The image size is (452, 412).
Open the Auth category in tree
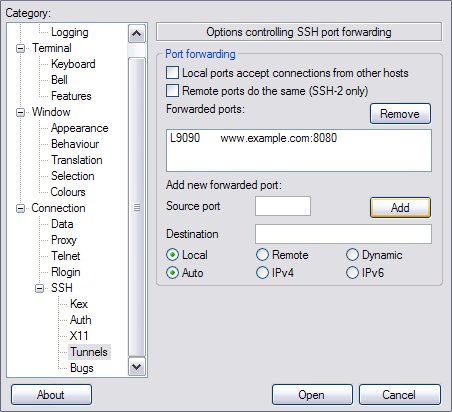click(x=81, y=320)
